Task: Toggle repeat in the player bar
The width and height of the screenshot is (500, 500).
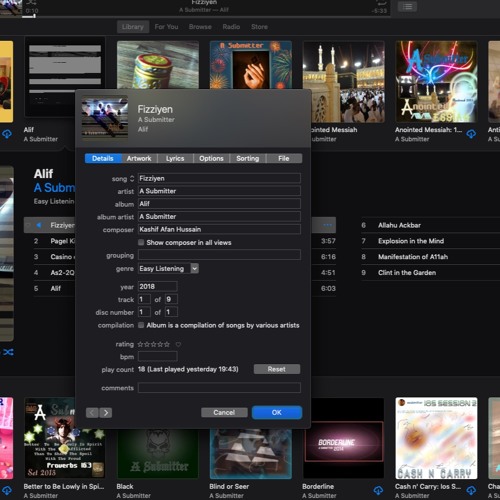Action: click(382, 3)
